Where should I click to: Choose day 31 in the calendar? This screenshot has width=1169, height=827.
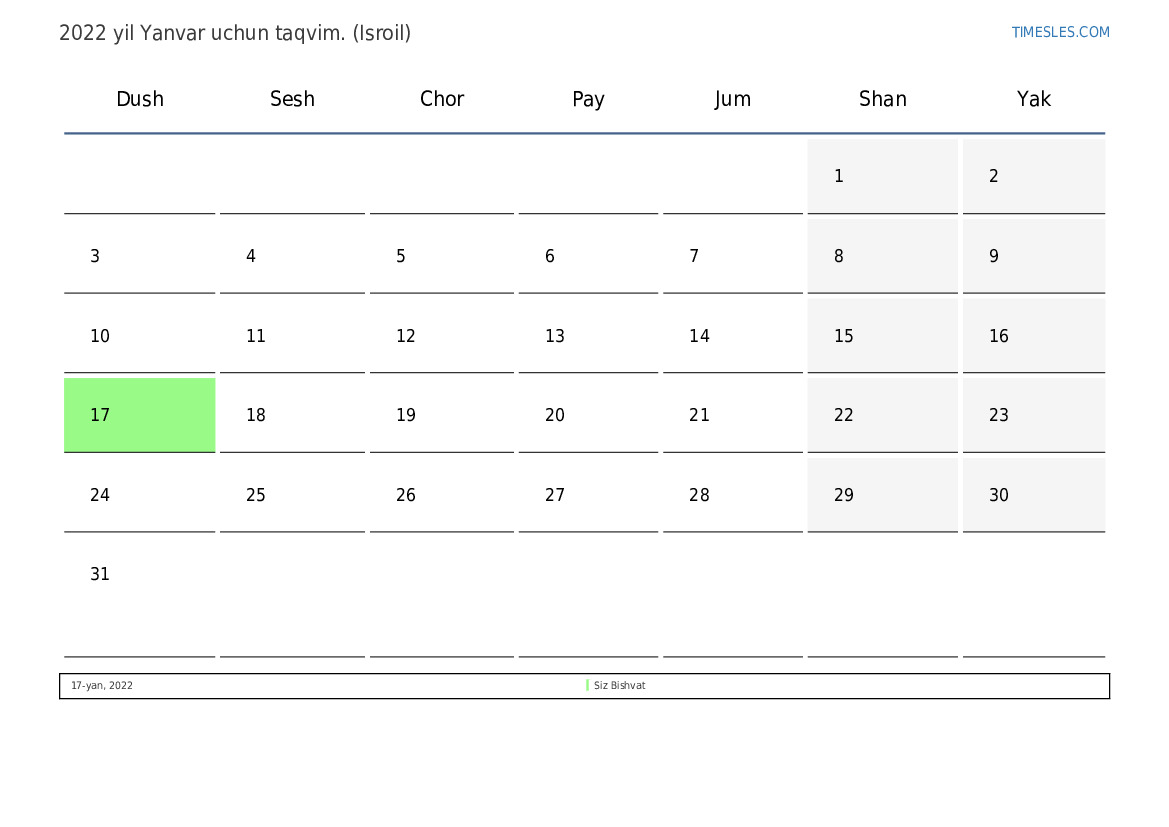pyautogui.click(x=139, y=597)
